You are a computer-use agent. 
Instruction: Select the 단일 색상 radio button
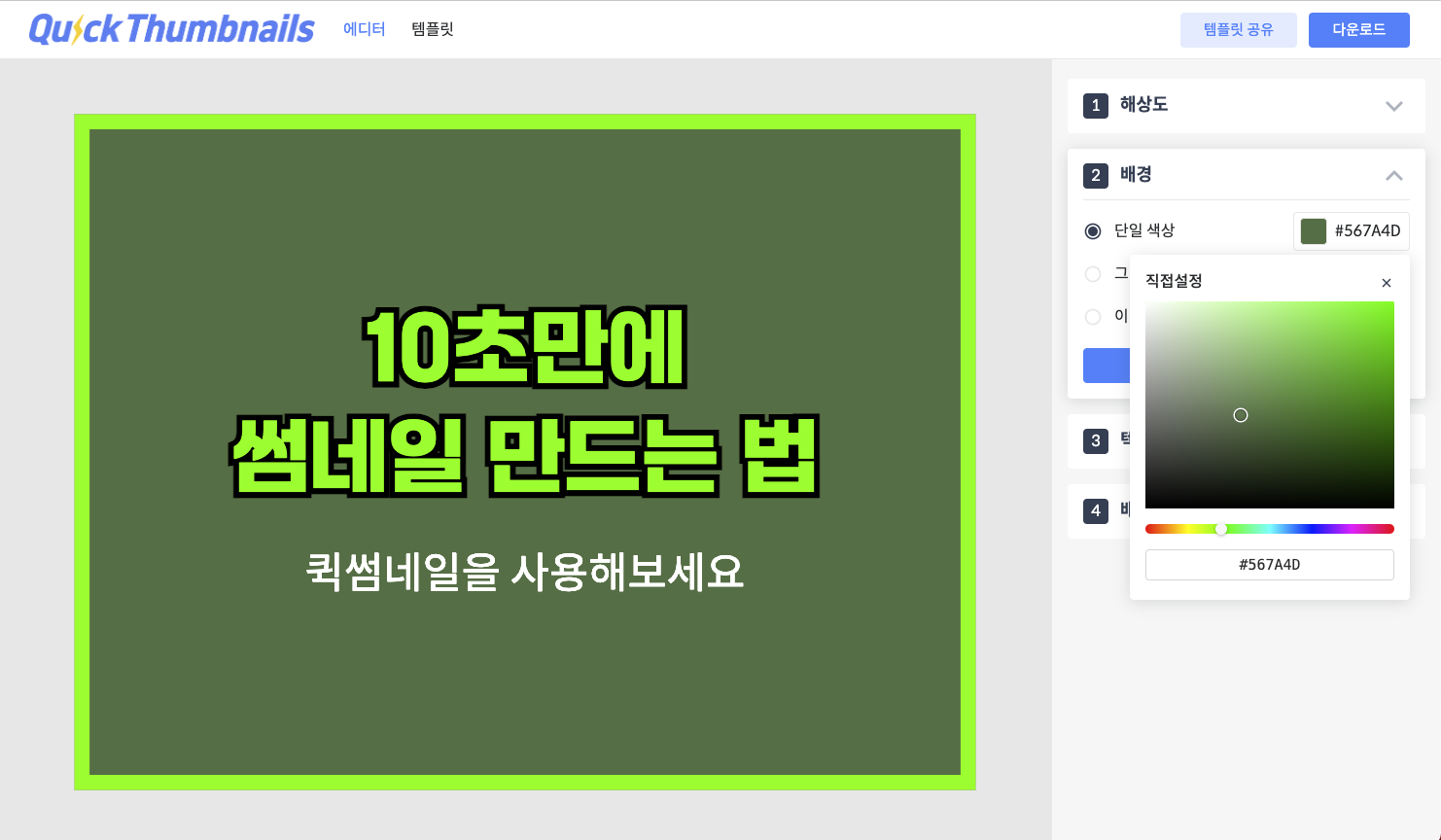point(1093,231)
